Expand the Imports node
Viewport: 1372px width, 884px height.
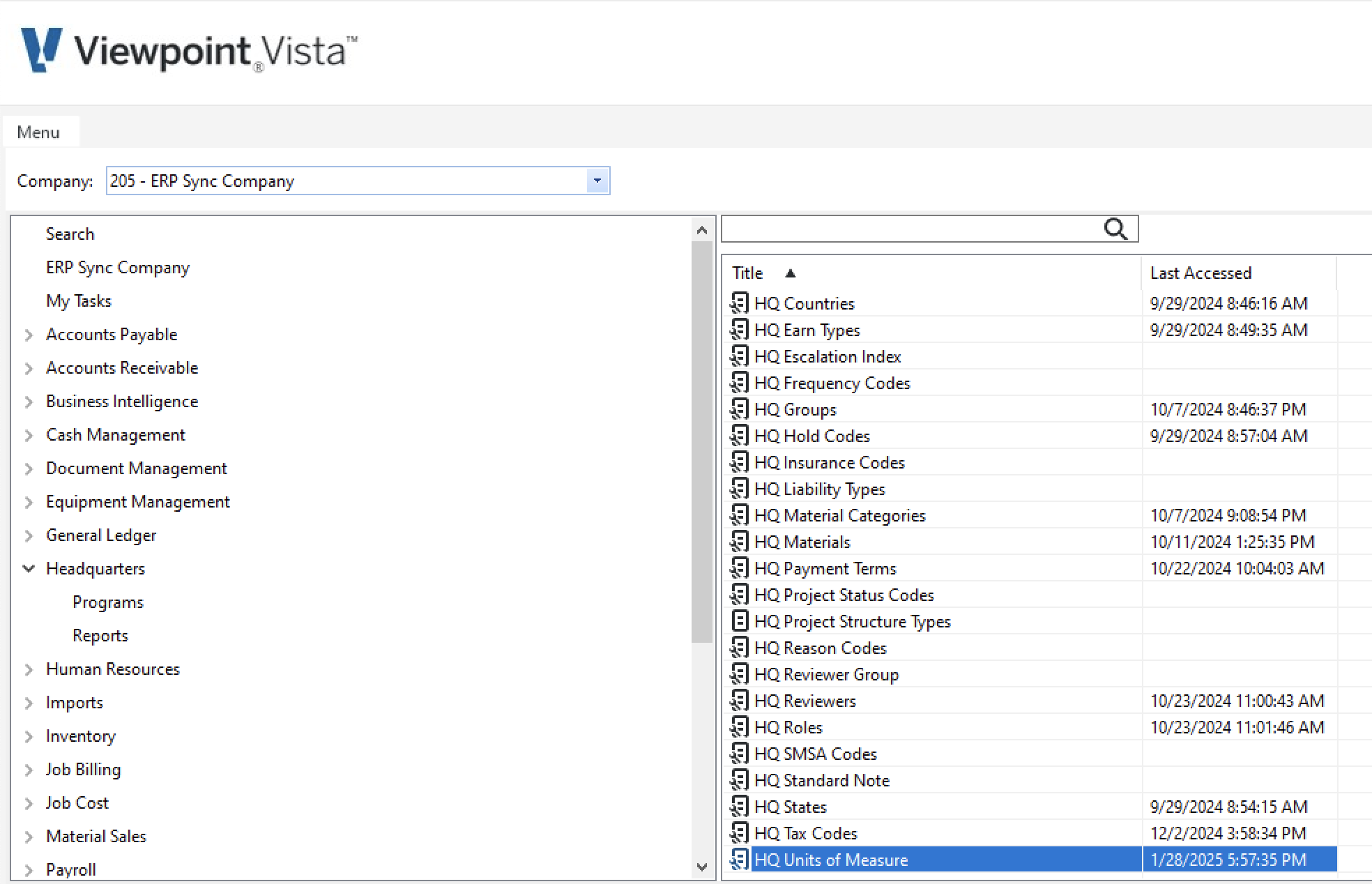(x=29, y=703)
